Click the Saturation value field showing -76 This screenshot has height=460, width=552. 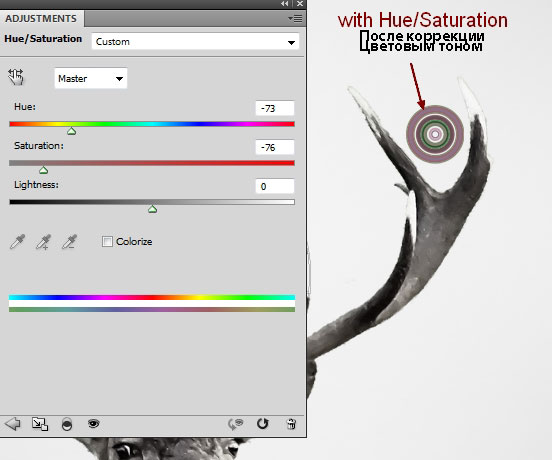pyautogui.click(x=275, y=147)
